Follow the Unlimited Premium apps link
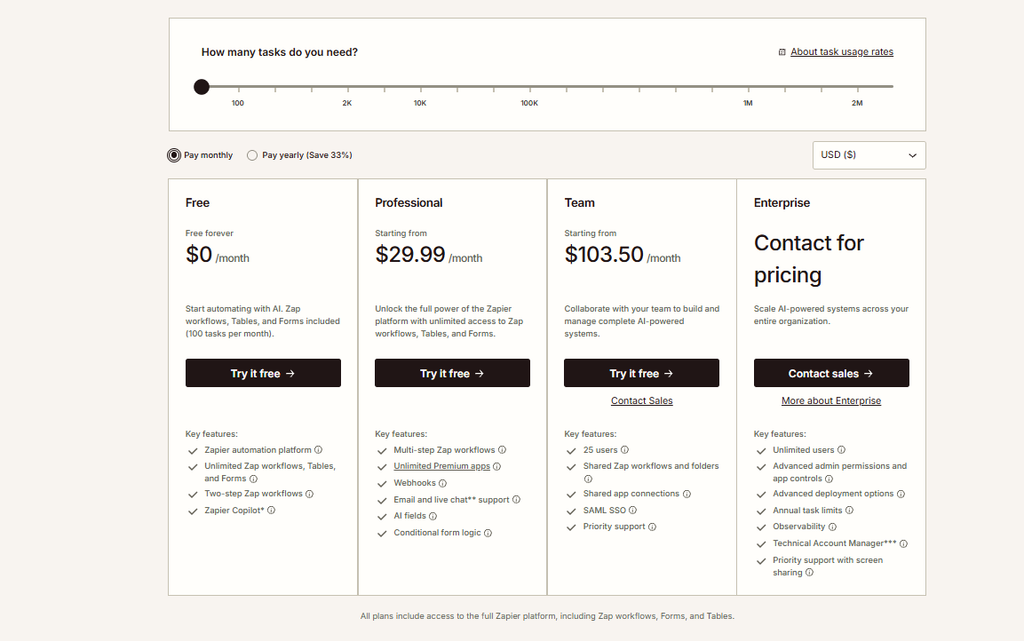This screenshot has width=1024, height=641. [441, 466]
